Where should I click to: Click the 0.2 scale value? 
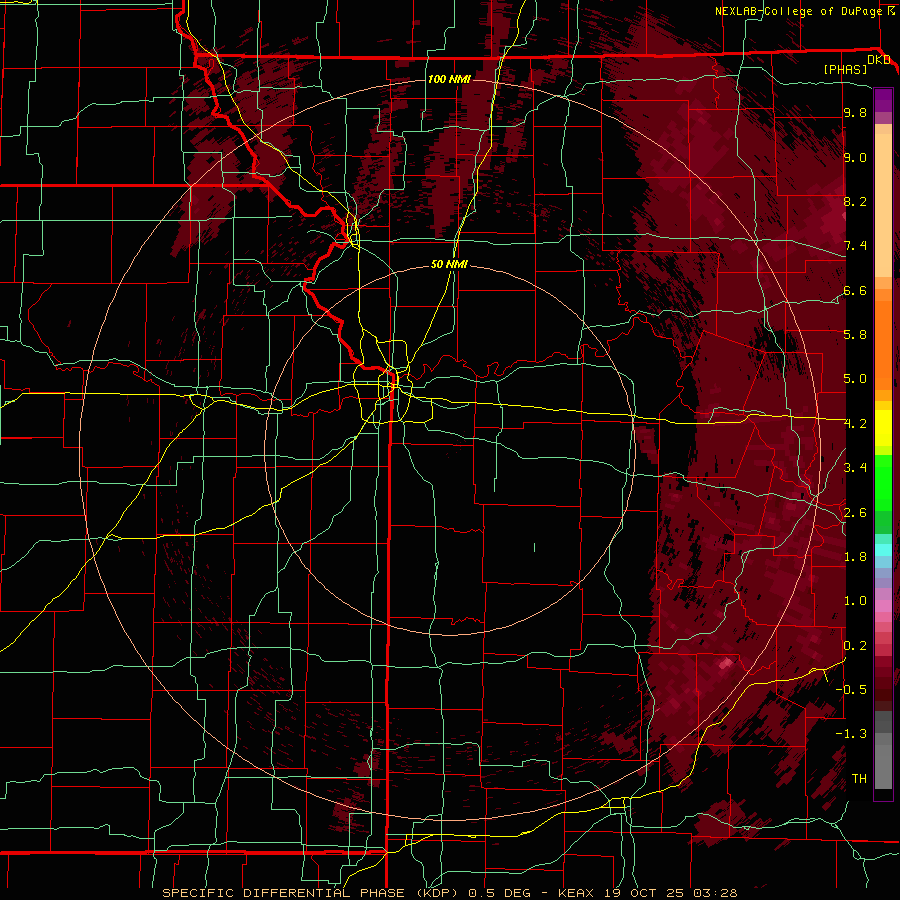pos(855,646)
